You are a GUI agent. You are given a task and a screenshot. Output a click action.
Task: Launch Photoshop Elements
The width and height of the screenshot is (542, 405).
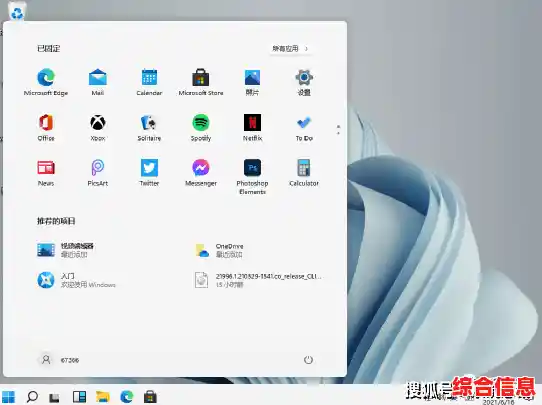[252, 176]
